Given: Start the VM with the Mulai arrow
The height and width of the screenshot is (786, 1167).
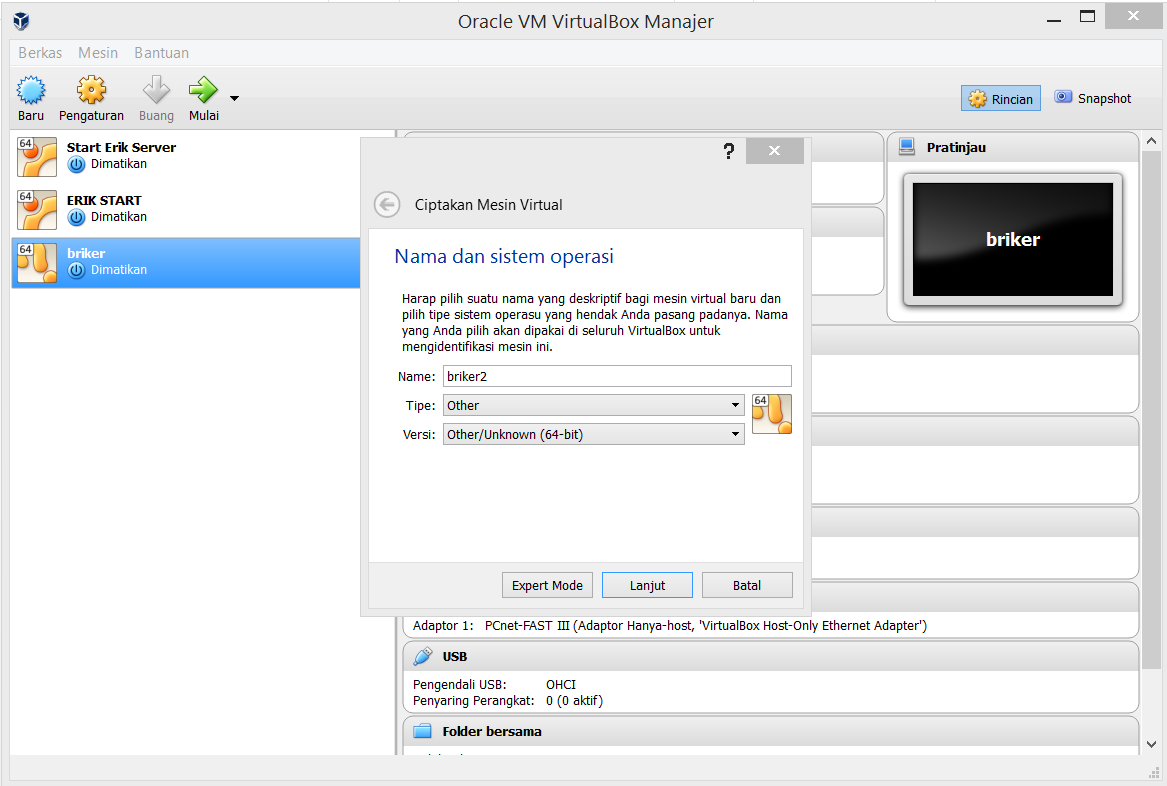Looking at the screenshot, I should point(203,90).
